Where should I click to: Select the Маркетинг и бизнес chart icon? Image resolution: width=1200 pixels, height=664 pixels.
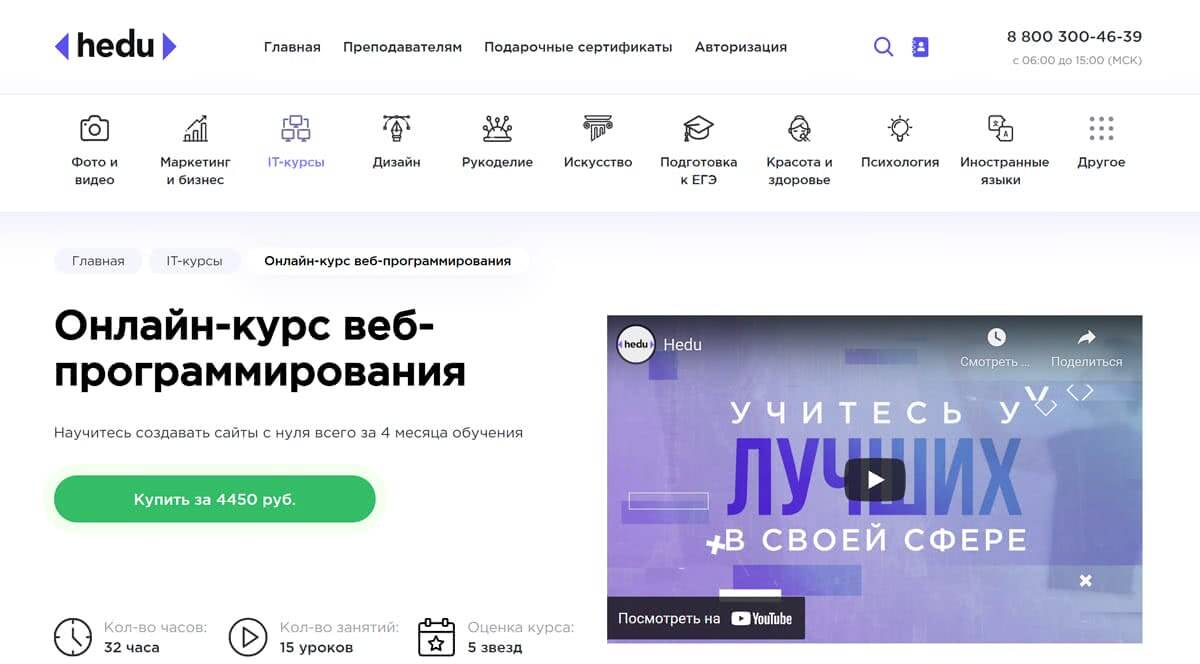196,128
